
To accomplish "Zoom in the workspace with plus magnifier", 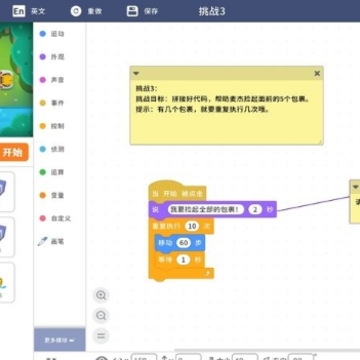I will [101, 295].
